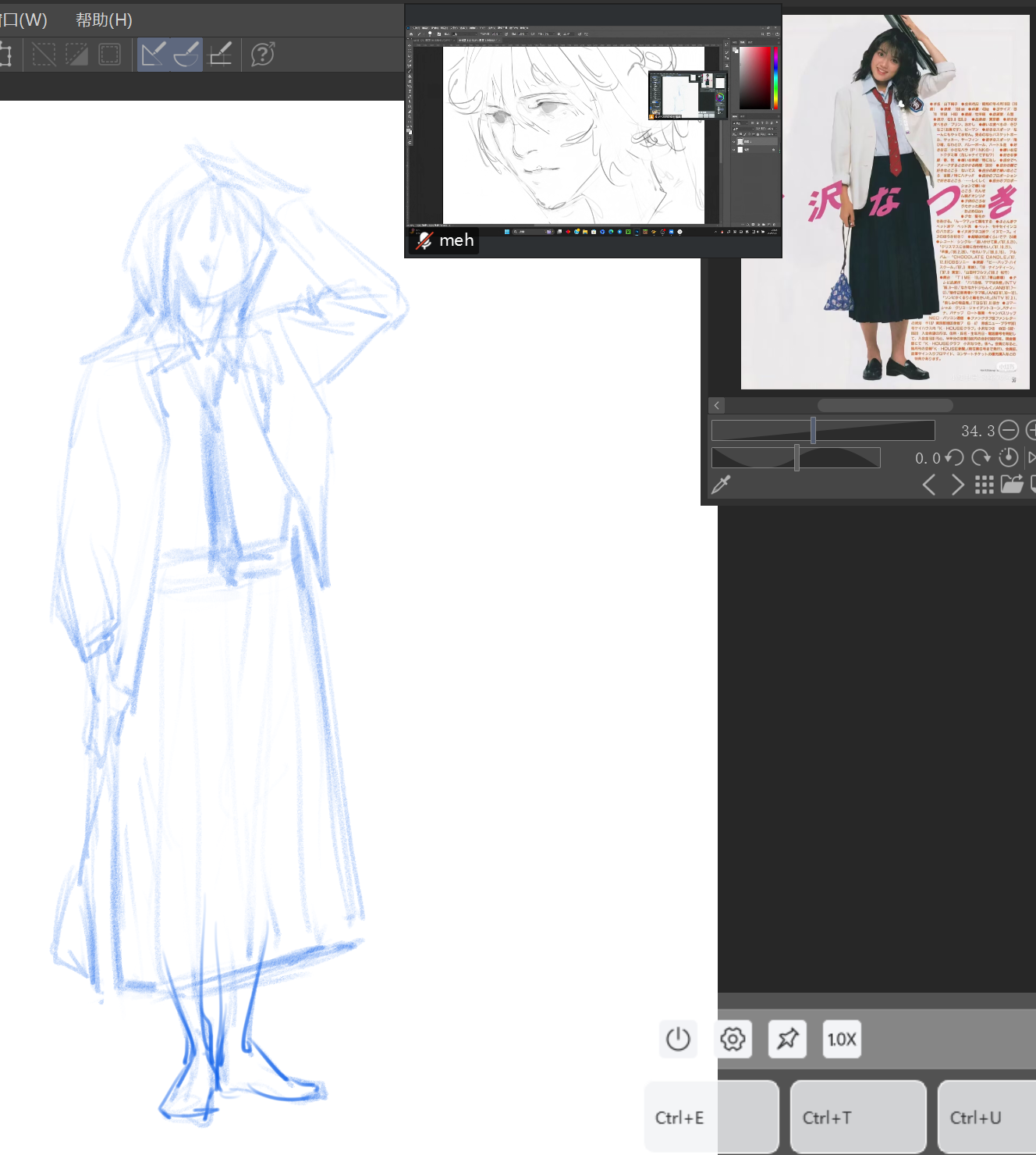The width and height of the screenshot is (1036, 1155).
Task: Open the 帮助(H) help menu
Action: [104, 20]
